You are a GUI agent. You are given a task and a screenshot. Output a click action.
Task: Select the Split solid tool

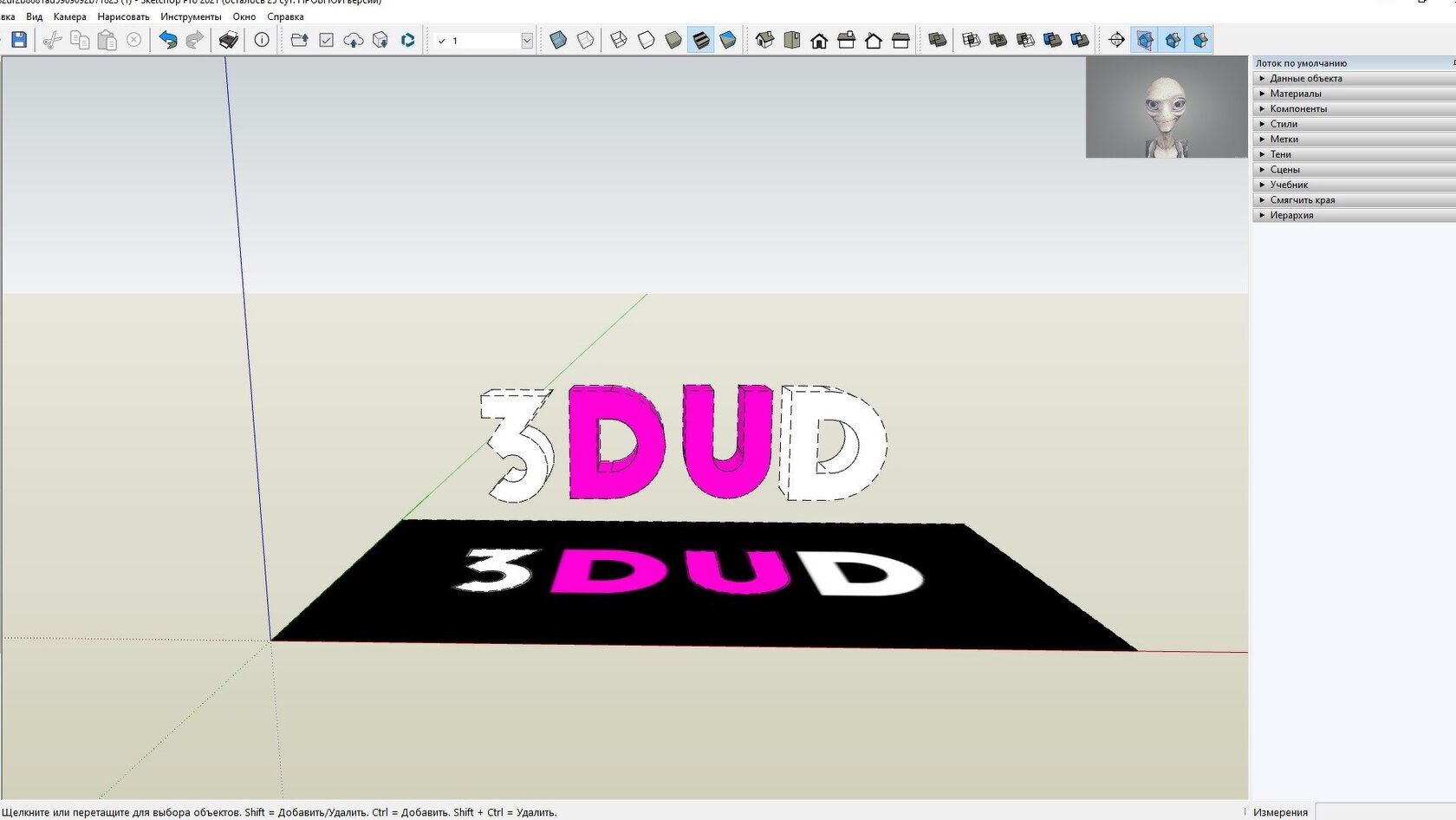pyautogui.click(x=1080, y=40)
